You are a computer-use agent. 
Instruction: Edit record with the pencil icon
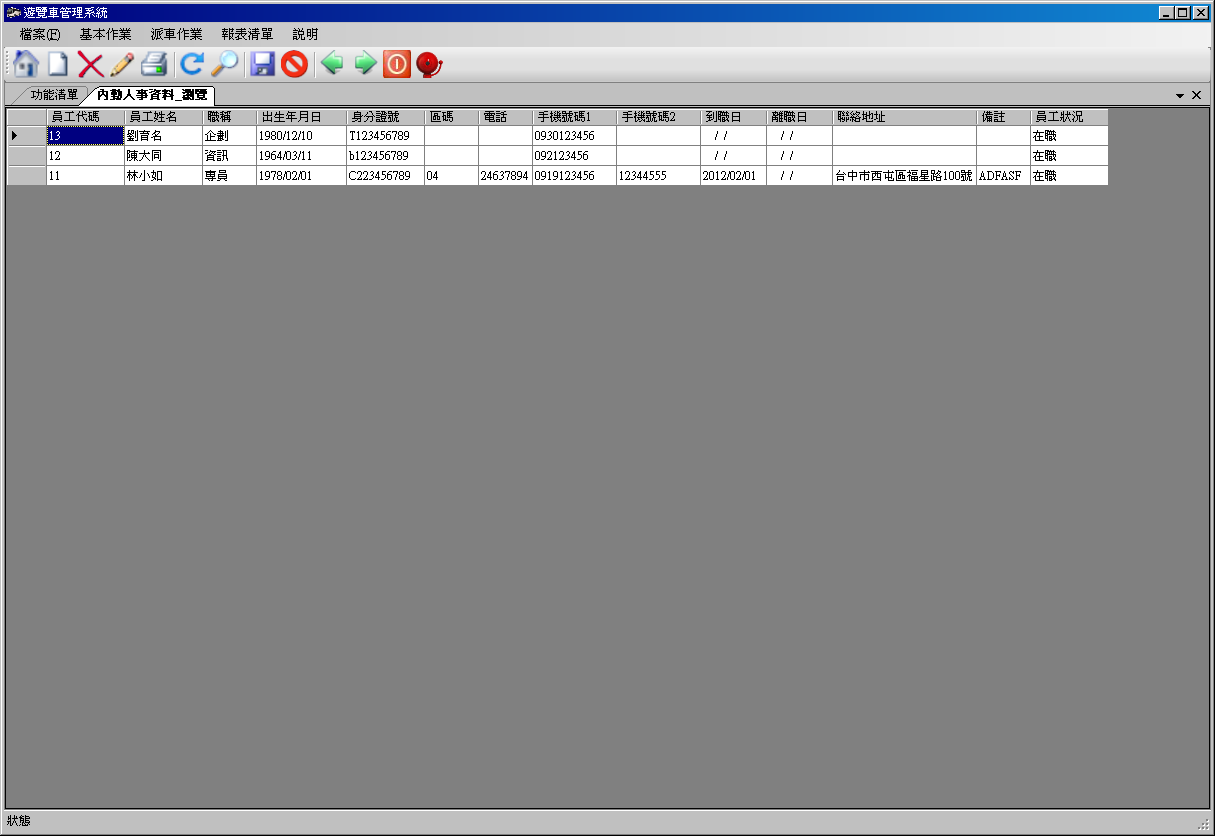122,64
